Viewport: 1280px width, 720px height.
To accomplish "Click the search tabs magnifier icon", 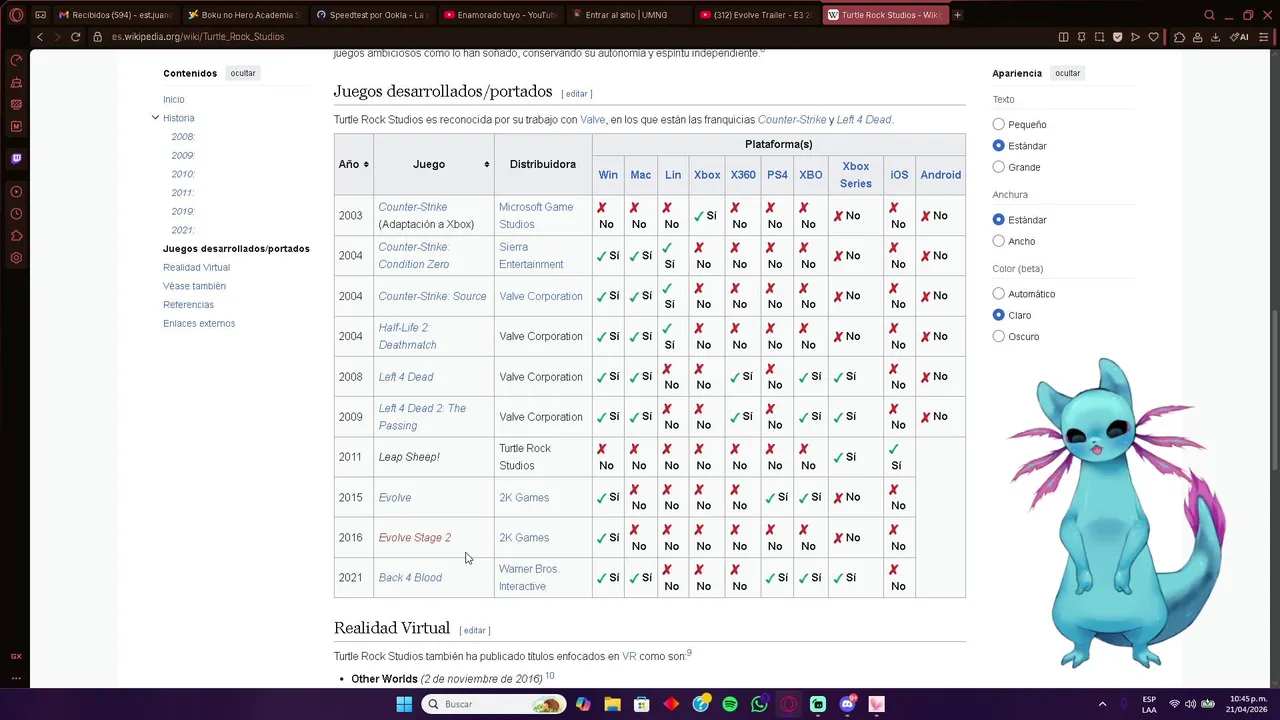I will [x=1209, y=15].
